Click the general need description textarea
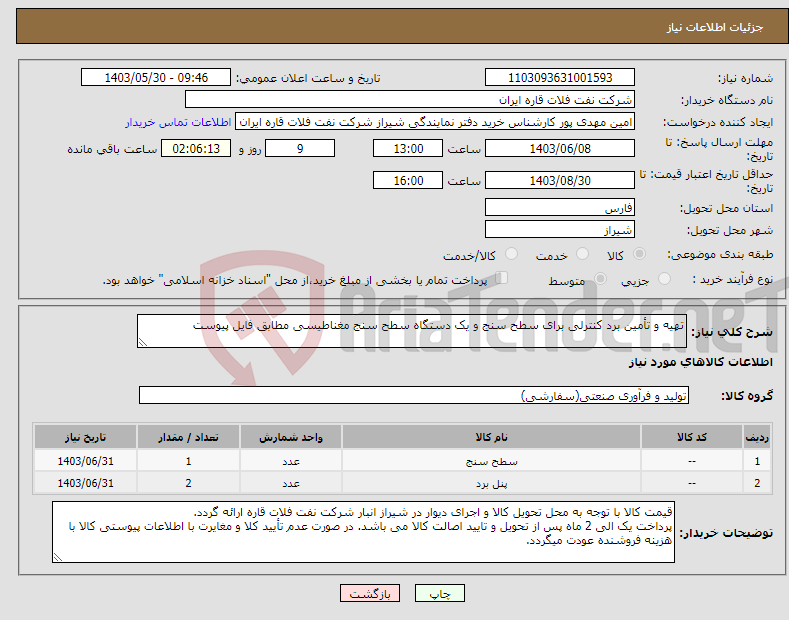 412,331
